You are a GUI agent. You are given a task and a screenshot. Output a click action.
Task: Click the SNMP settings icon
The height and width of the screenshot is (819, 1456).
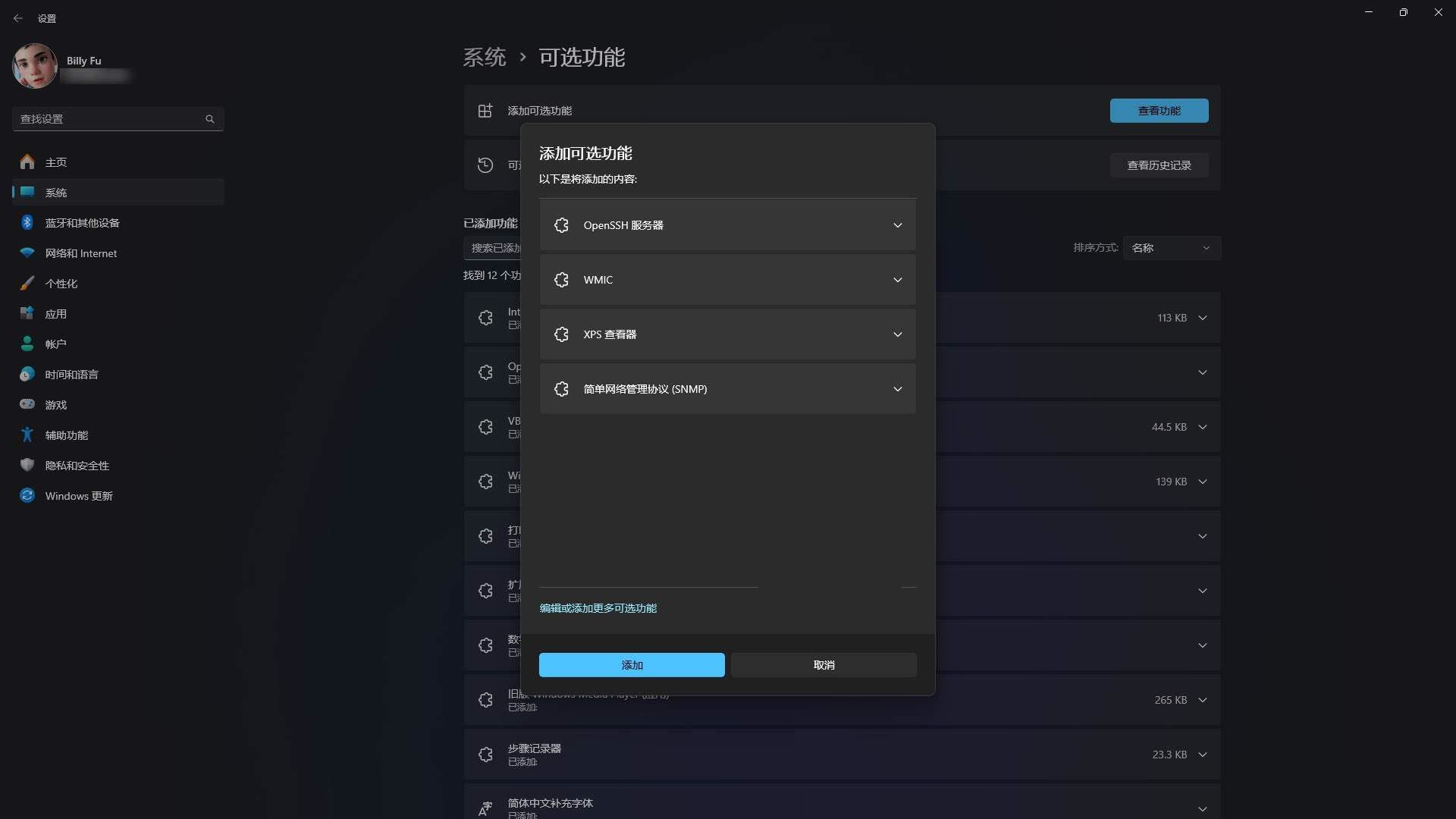click(x=560, y=388)
